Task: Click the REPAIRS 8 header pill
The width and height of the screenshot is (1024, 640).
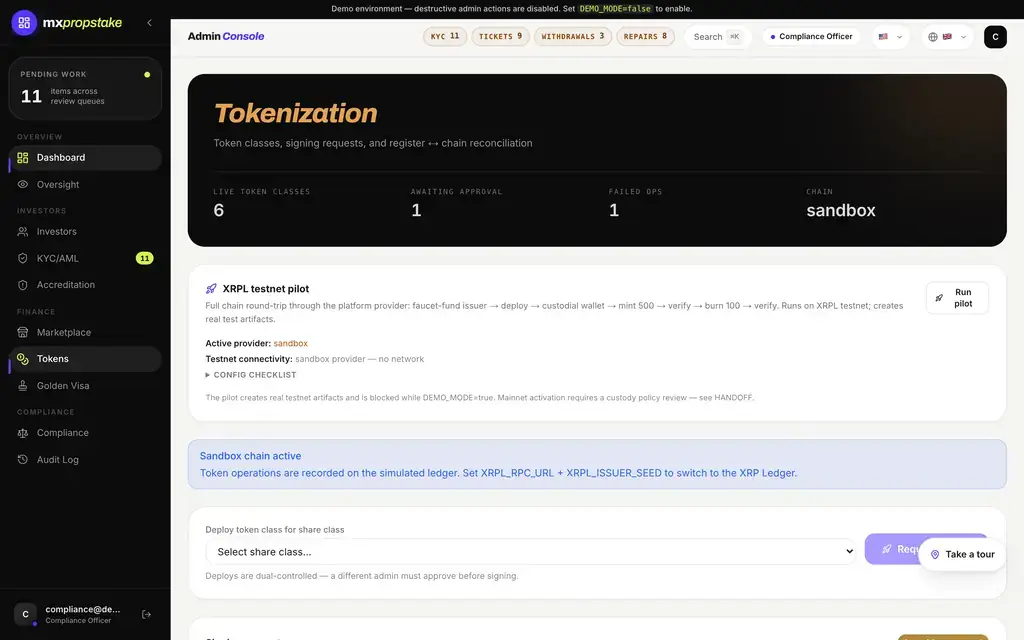Action: point(645,37)
